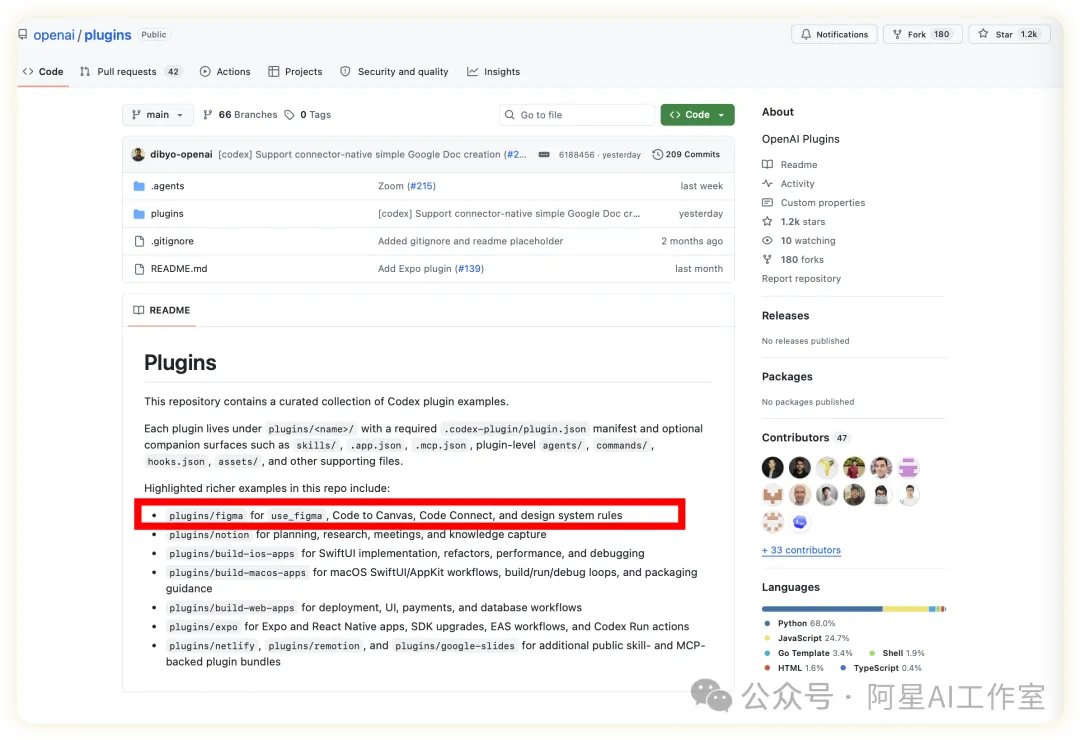1080x740 pixels.
Task: Click the repository icon beside openai
Action: (23, 34)
